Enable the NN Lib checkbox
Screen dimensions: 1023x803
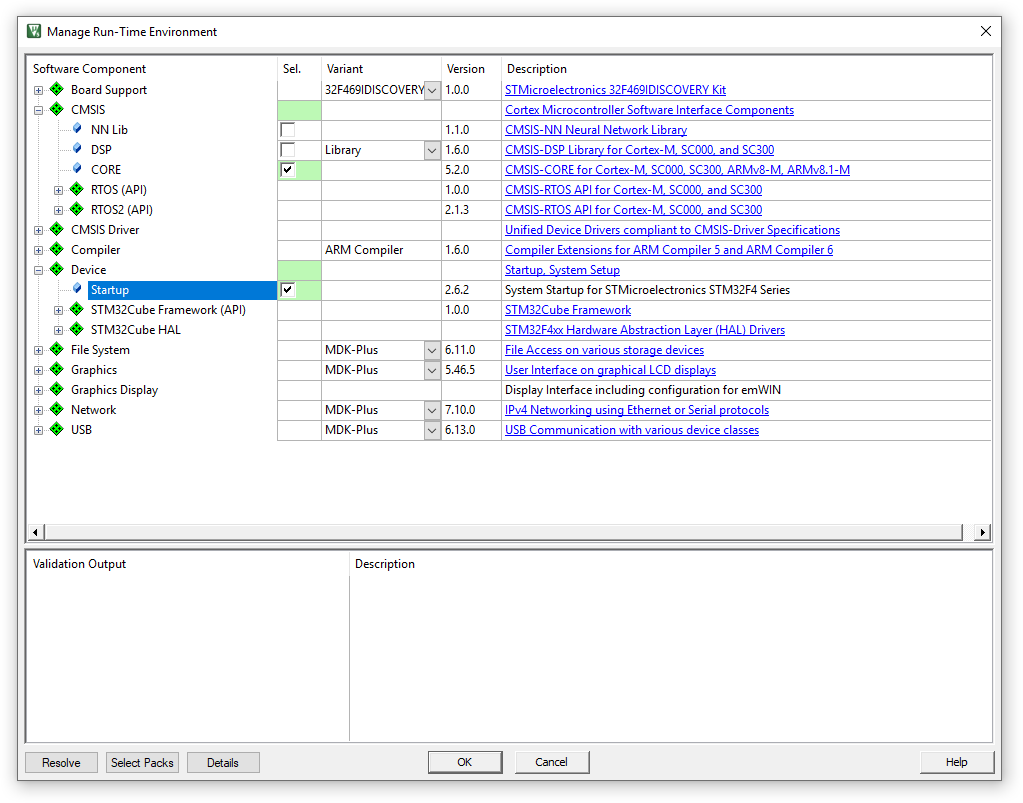click(287, 130)
